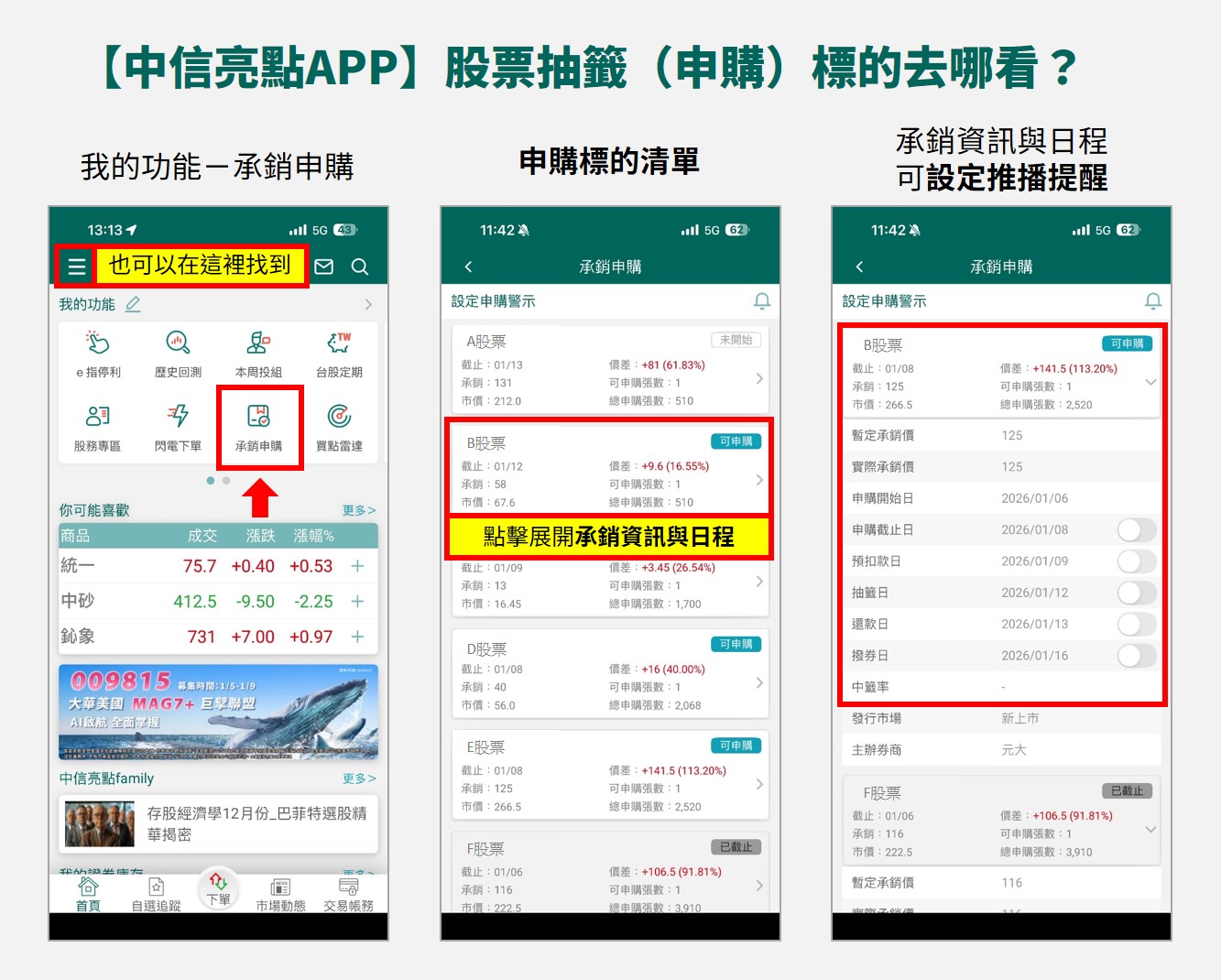Switch to the 市場動態 bottom tab
The width and height of the screenshot is (1221, 980).
[280, 894]
